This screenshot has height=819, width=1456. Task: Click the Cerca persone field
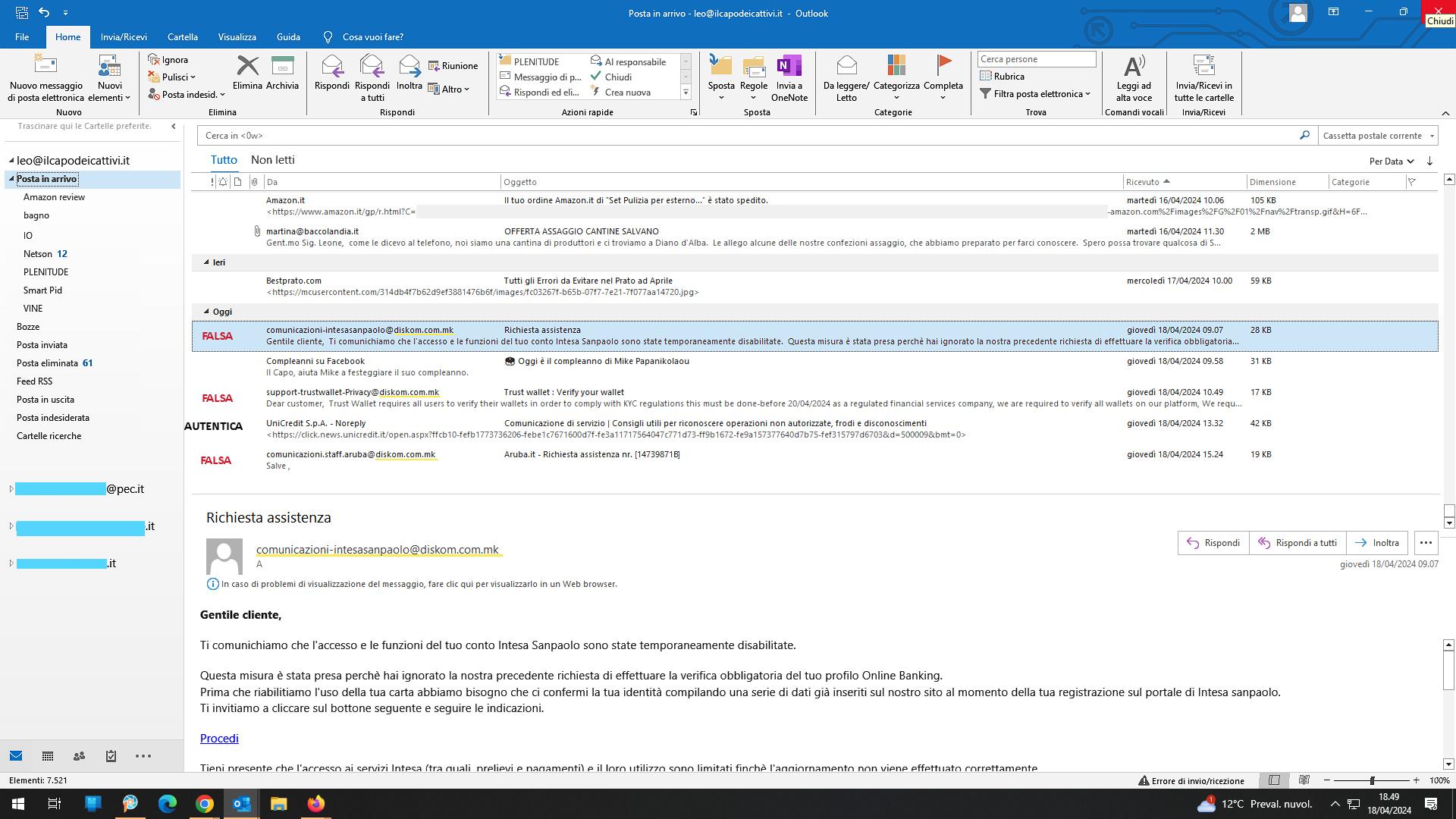pos(1036,59)
